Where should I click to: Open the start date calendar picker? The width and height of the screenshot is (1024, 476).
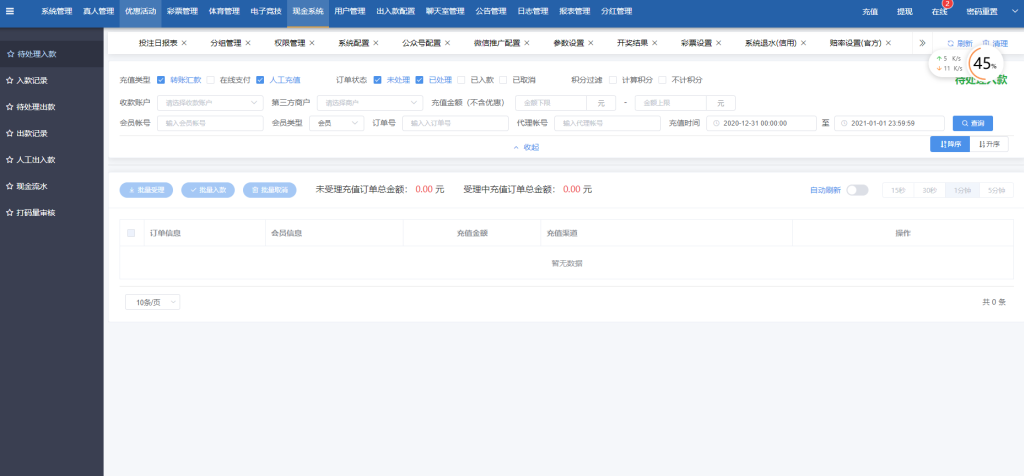coord(716,123)
